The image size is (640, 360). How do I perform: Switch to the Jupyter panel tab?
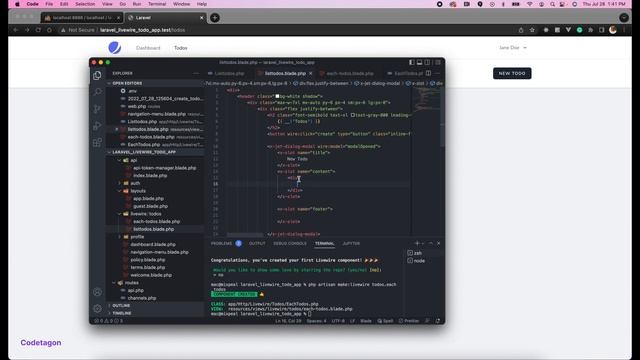(x=351, y=243)
